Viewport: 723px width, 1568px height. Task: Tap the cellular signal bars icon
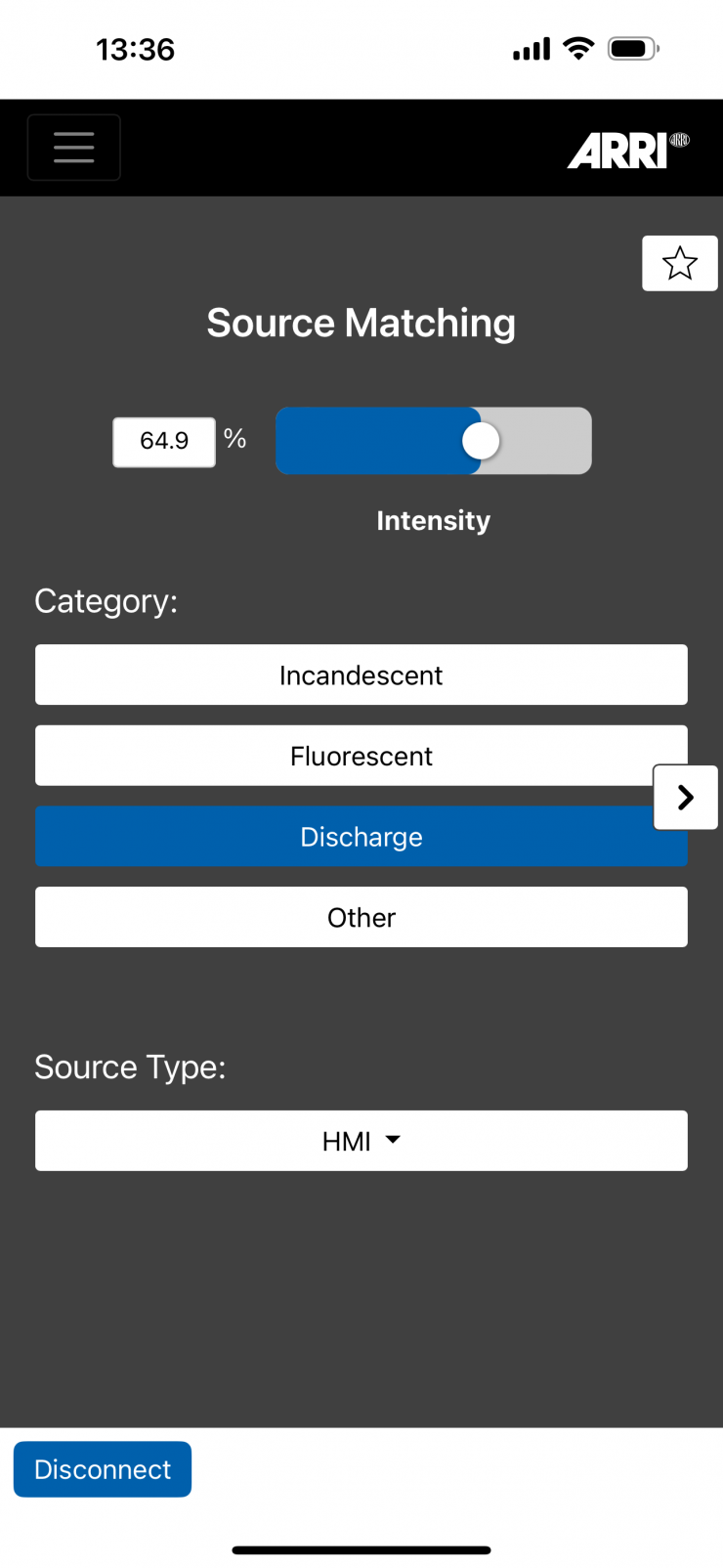532,49
